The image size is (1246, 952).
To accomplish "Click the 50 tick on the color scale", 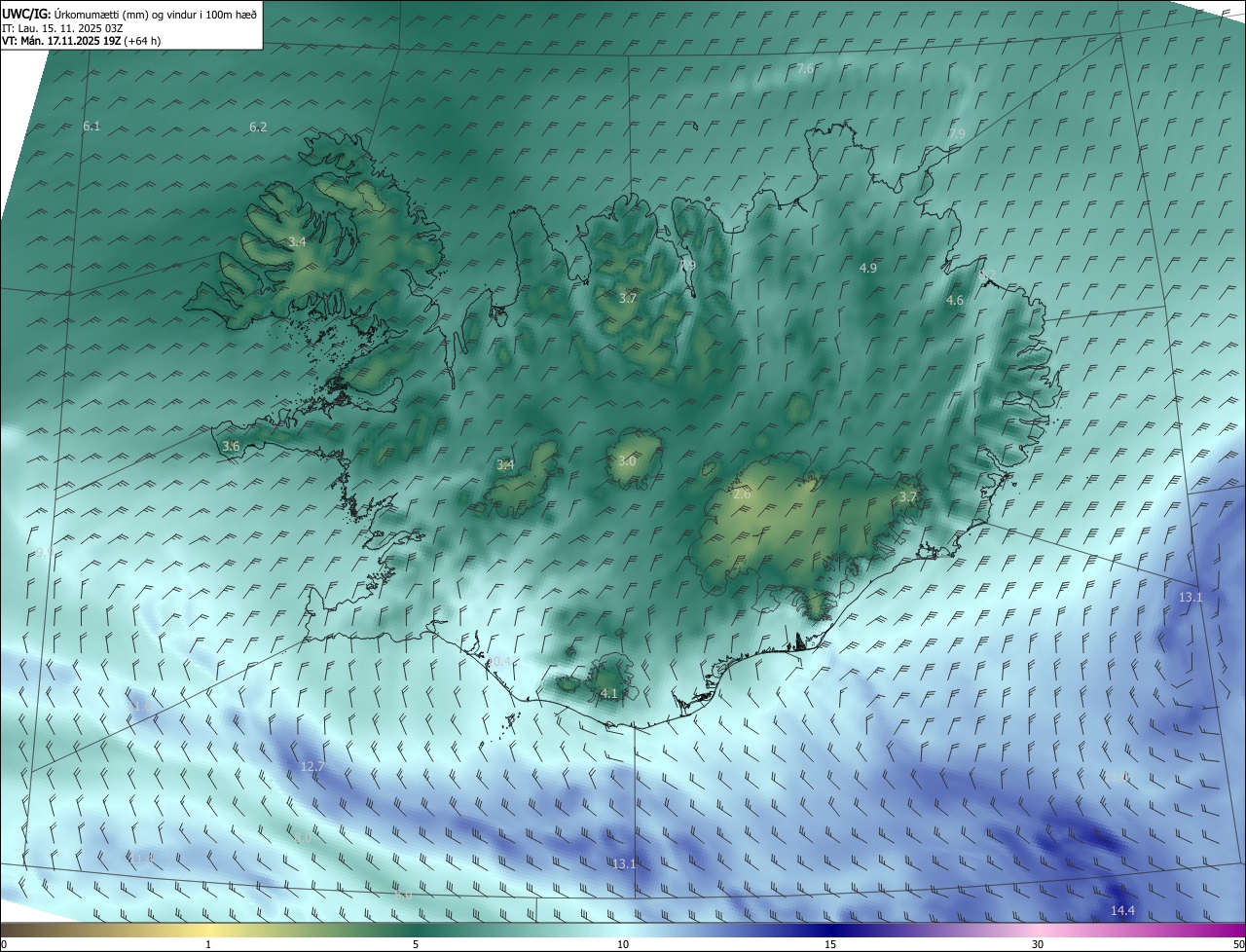I will coord(1238,944).
